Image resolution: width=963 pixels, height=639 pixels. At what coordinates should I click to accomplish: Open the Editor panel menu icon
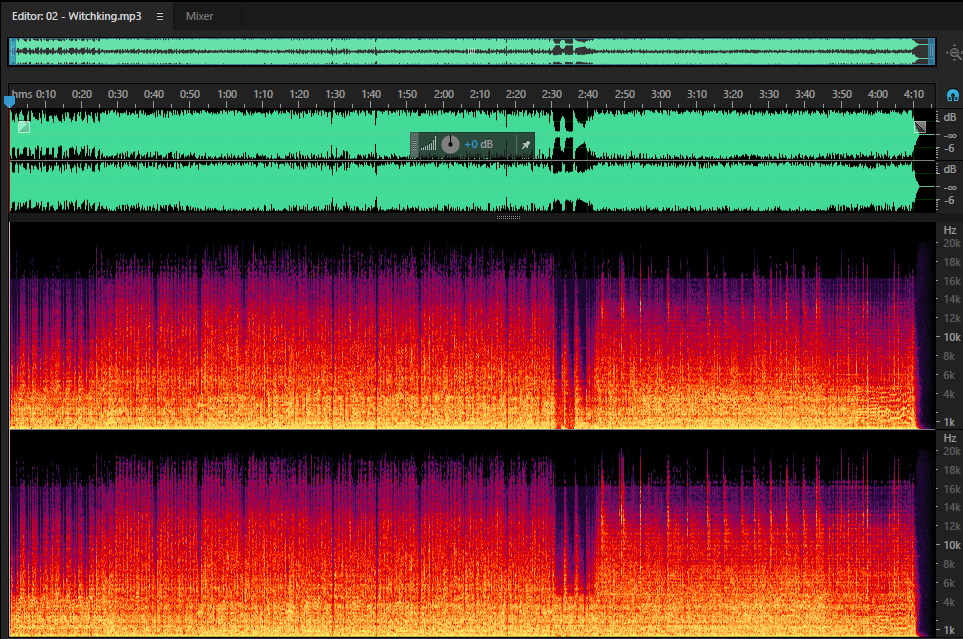[x=160, y=17]
